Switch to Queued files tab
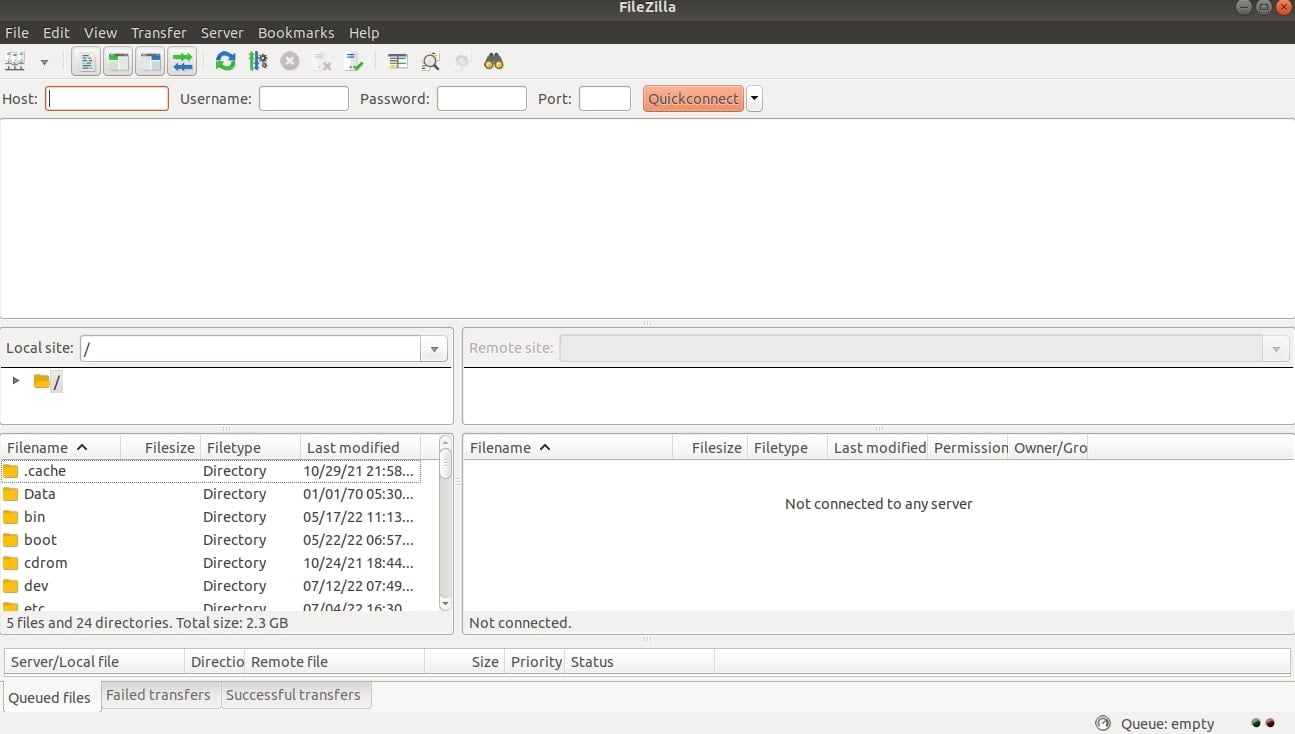 tap(50, 697)
